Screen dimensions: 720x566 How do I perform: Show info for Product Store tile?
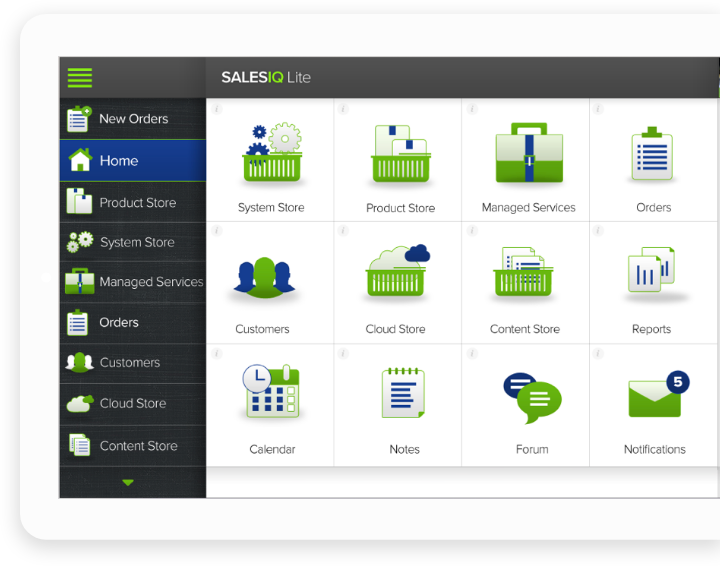343,109
